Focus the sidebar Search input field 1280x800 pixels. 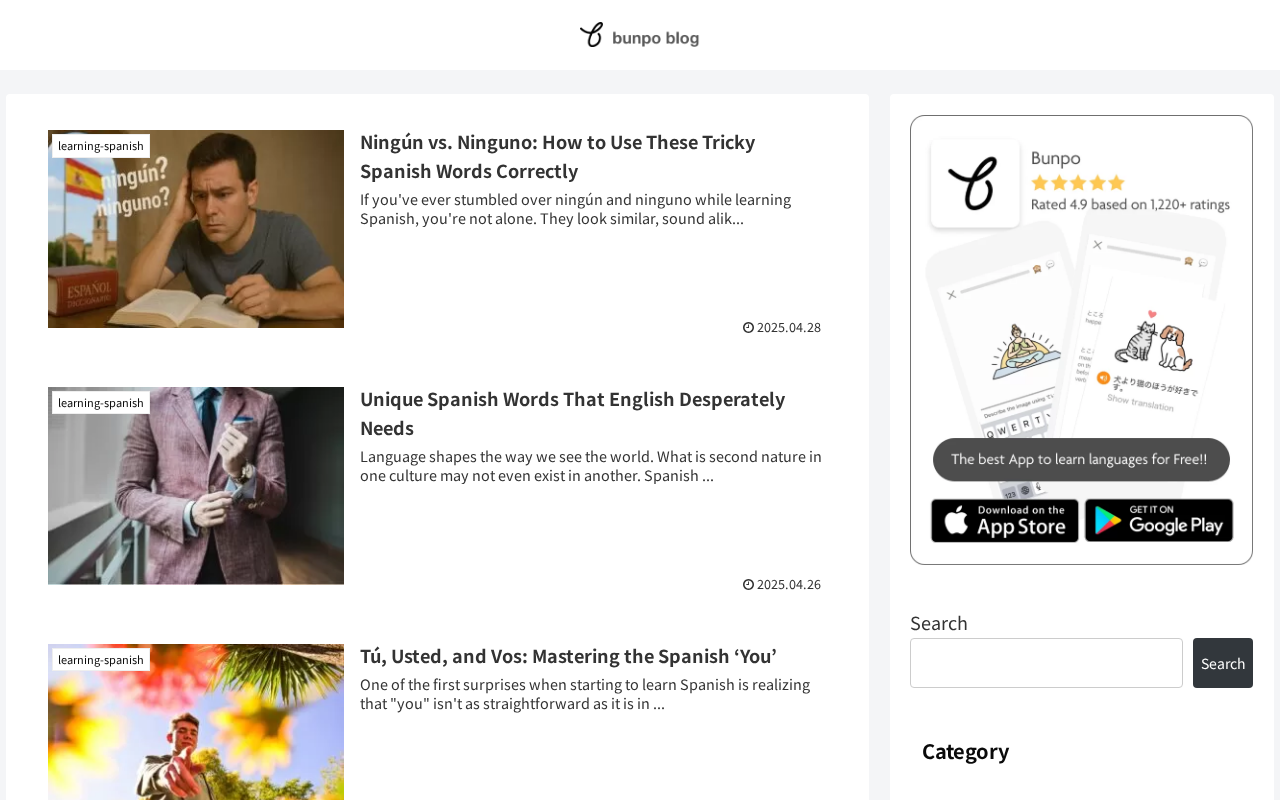tap(1046, 663)
